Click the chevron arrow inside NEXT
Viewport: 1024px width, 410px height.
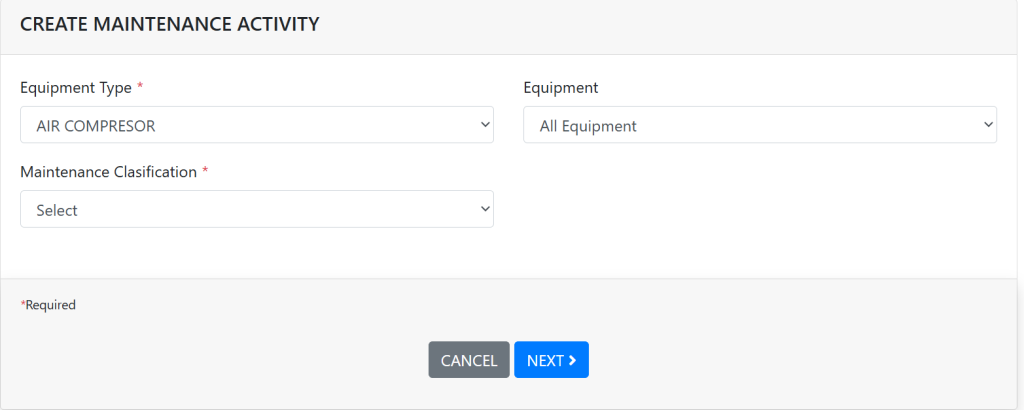[x=572, y=360]
